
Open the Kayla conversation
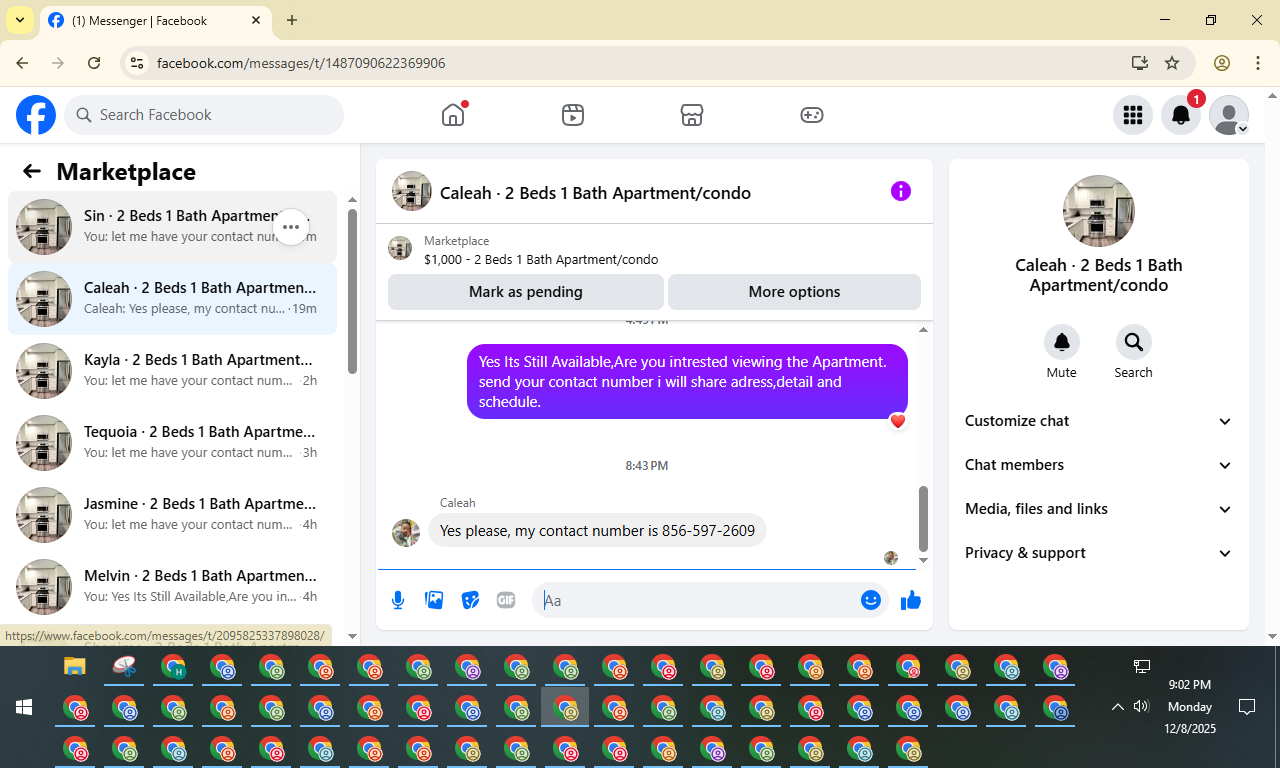[172, 371]
